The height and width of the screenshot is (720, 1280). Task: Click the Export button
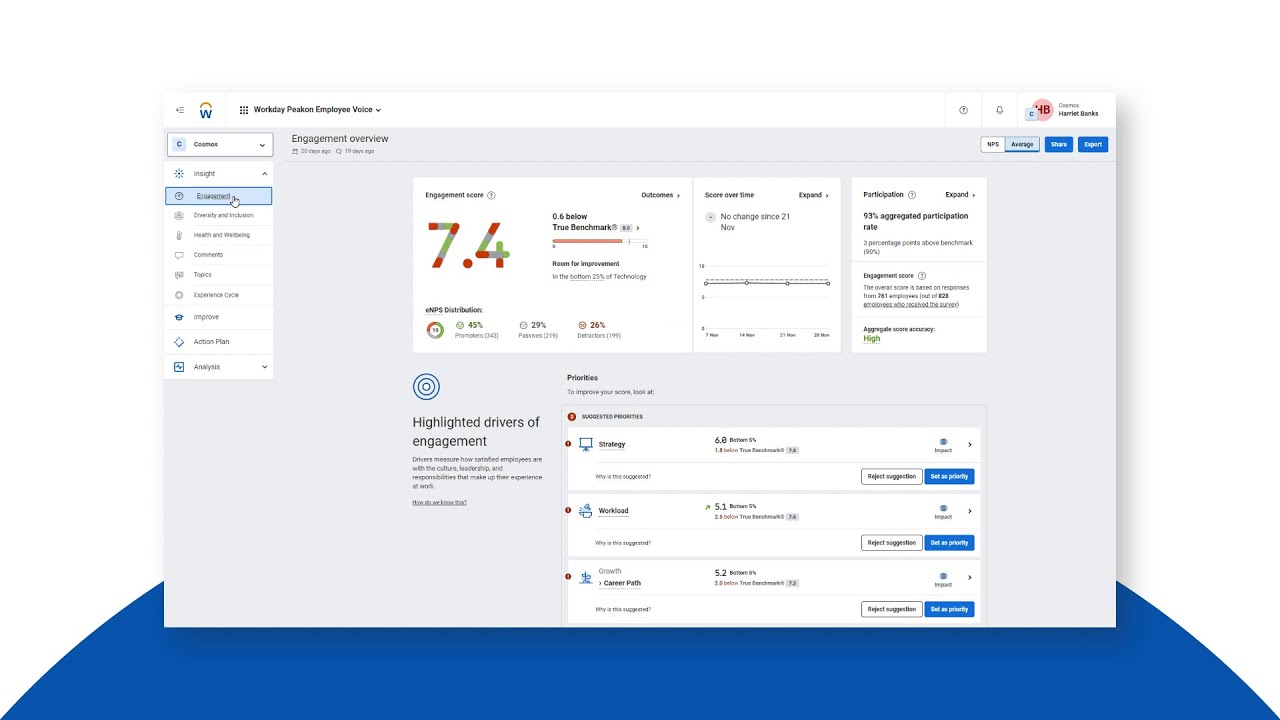tap(1093, 144)
